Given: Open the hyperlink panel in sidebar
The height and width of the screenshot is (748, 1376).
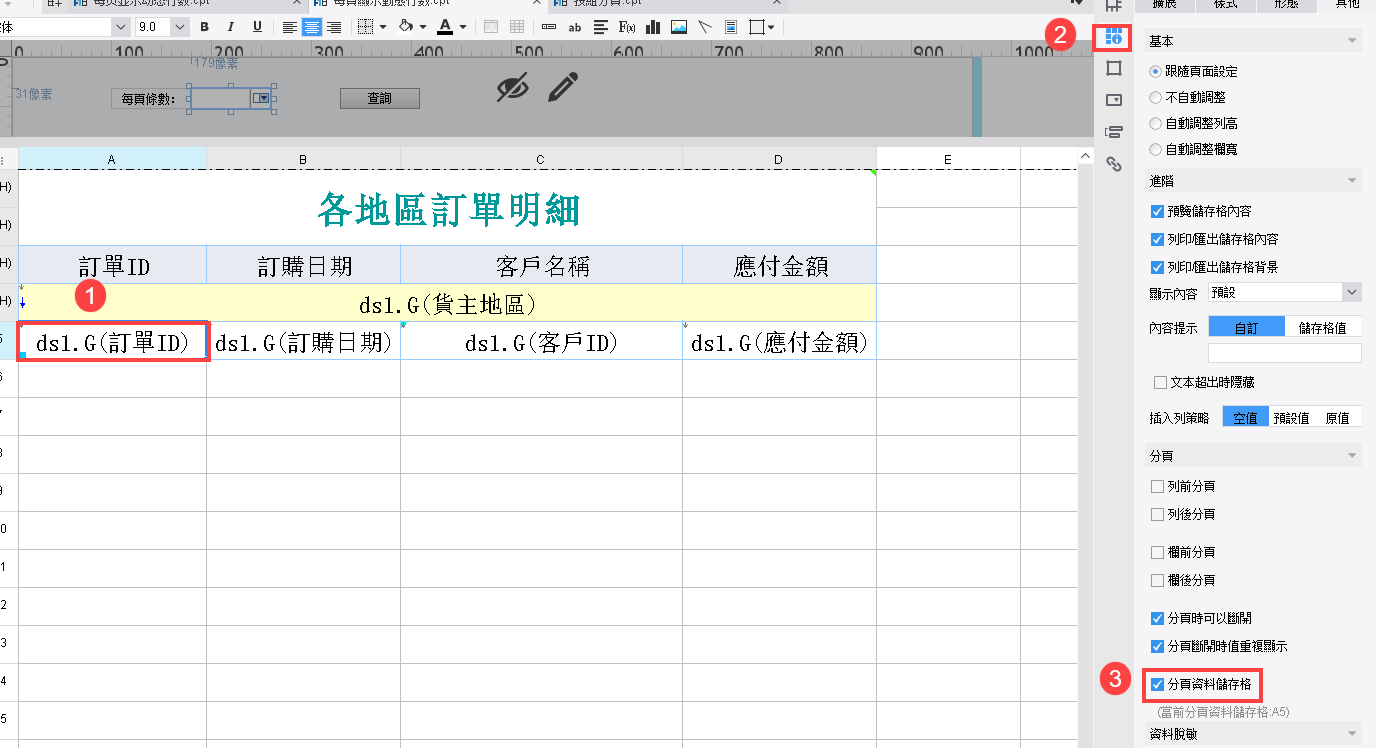Looking at the screenshot, I should 1114,164.
